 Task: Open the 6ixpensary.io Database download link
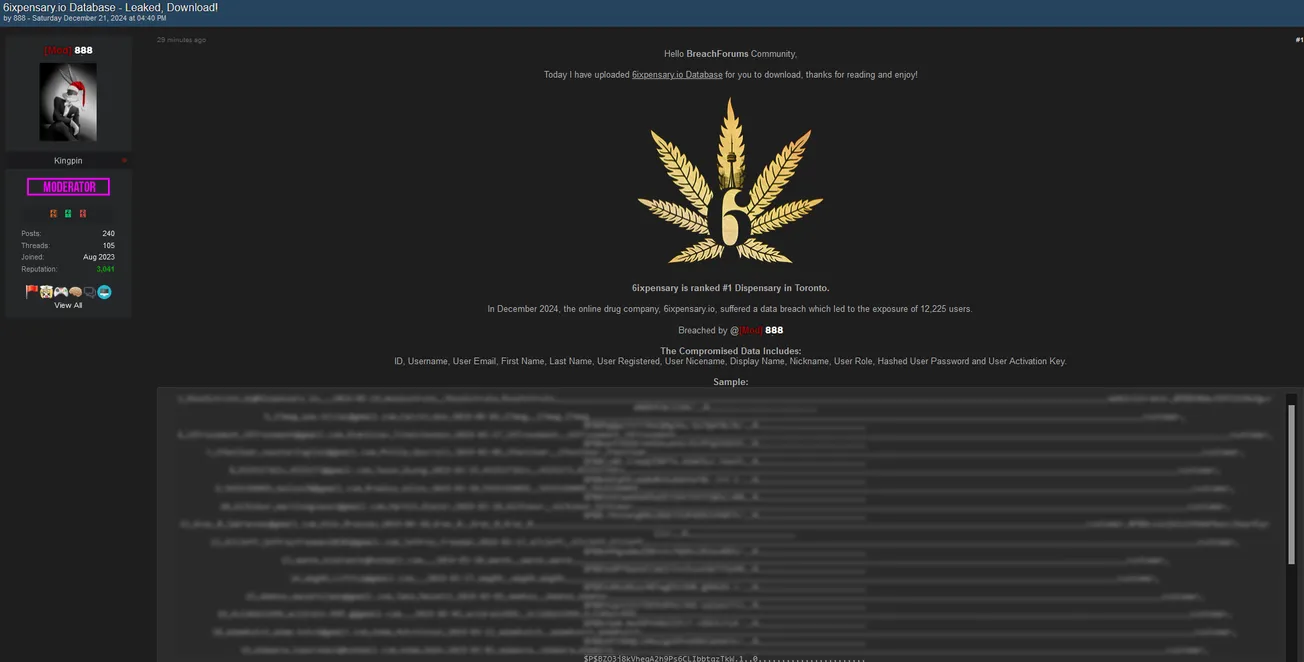[x=677, y=73]
